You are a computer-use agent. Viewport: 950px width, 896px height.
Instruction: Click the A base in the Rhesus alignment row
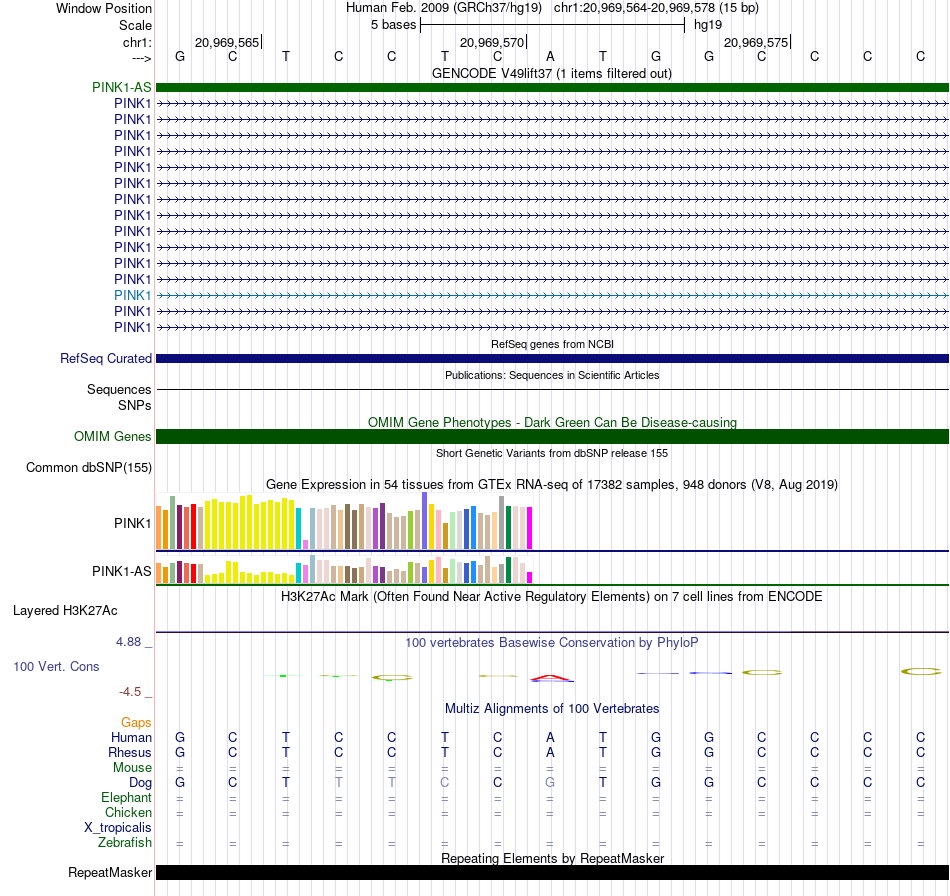pos(550,752)
